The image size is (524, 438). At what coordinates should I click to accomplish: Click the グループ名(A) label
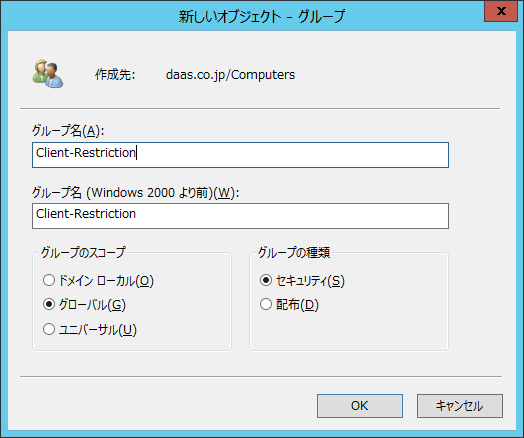coord(68,130)
